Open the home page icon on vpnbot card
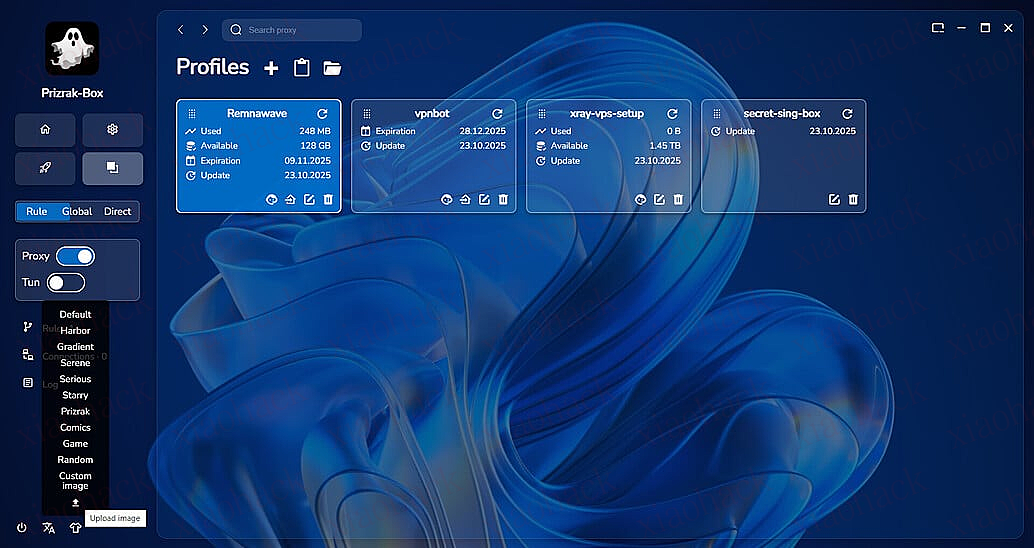Viewport: 1034px width, 548px height. click(x=465, y=200)
